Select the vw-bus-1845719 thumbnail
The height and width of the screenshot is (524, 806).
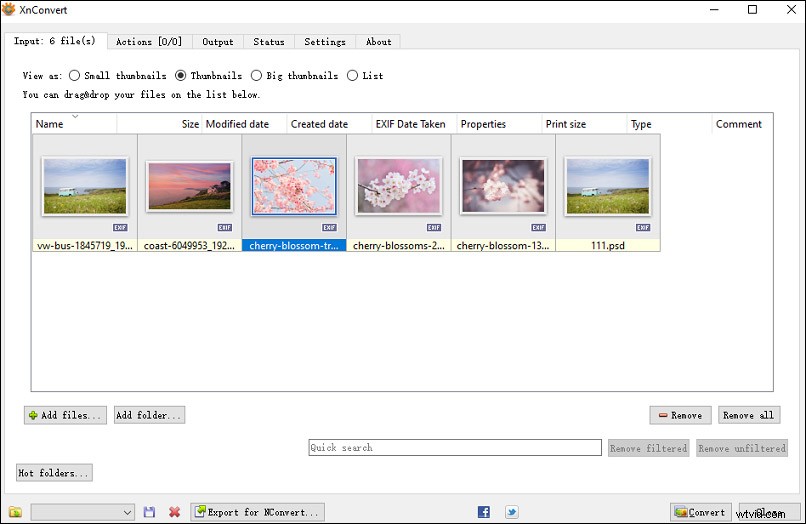pos(85,186)
